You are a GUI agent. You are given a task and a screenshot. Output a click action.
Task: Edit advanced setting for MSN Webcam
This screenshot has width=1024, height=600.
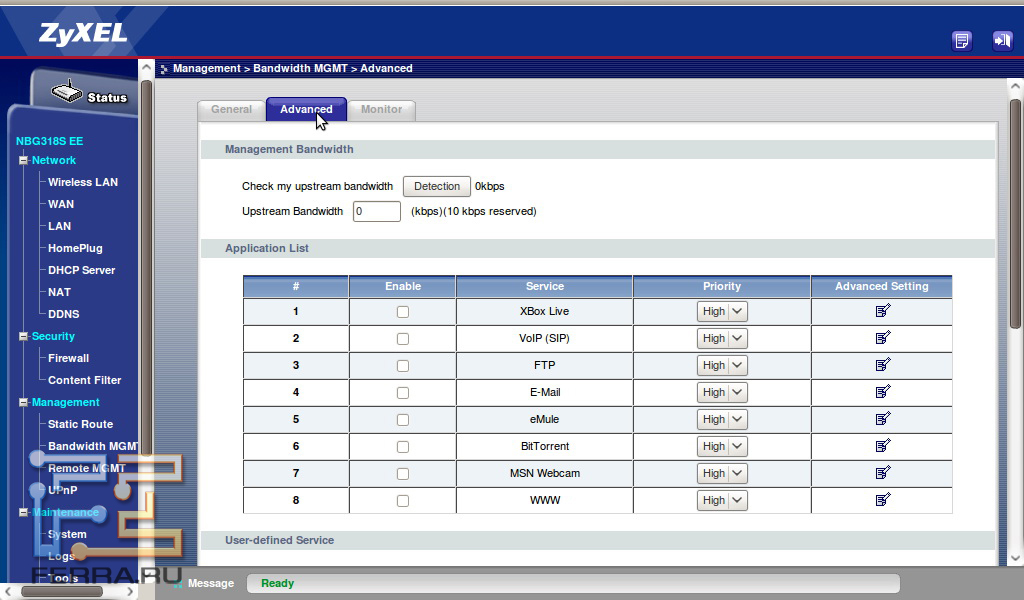click(x=882, y=473)
